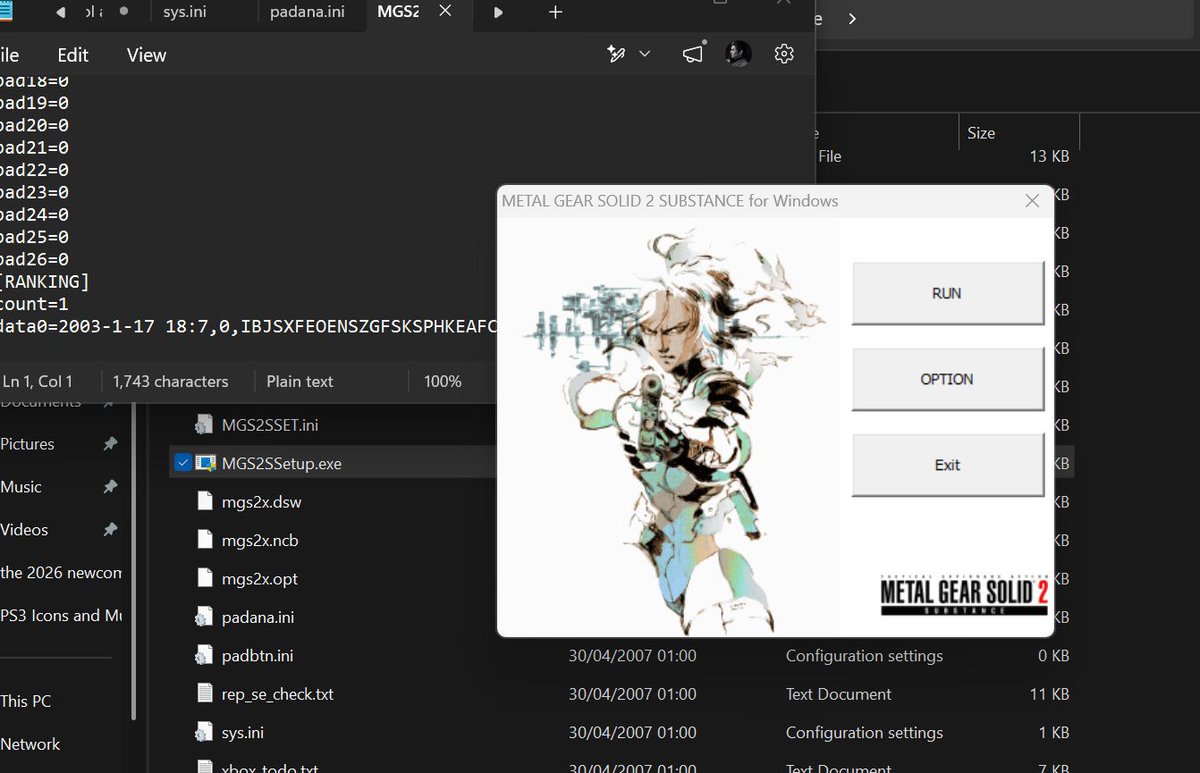The height and width of the screenshot is (773, 1200).
Task: Open Notepad settings gear
Action: pos(784,54)
